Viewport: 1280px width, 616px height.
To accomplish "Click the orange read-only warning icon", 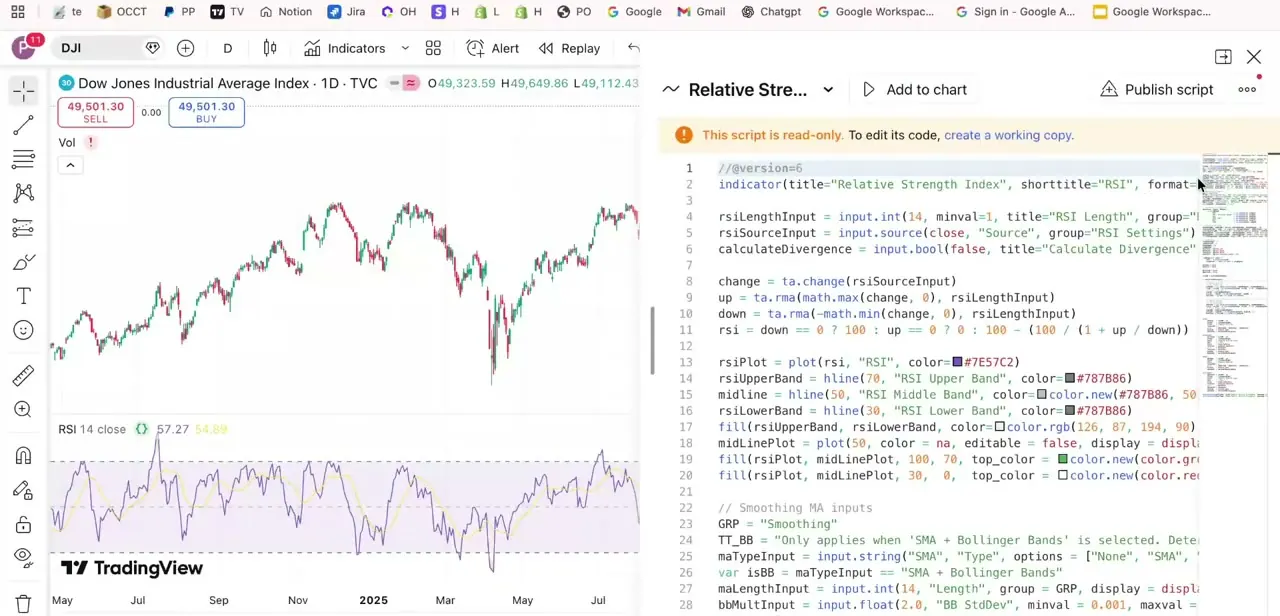I will coord(684,135).
